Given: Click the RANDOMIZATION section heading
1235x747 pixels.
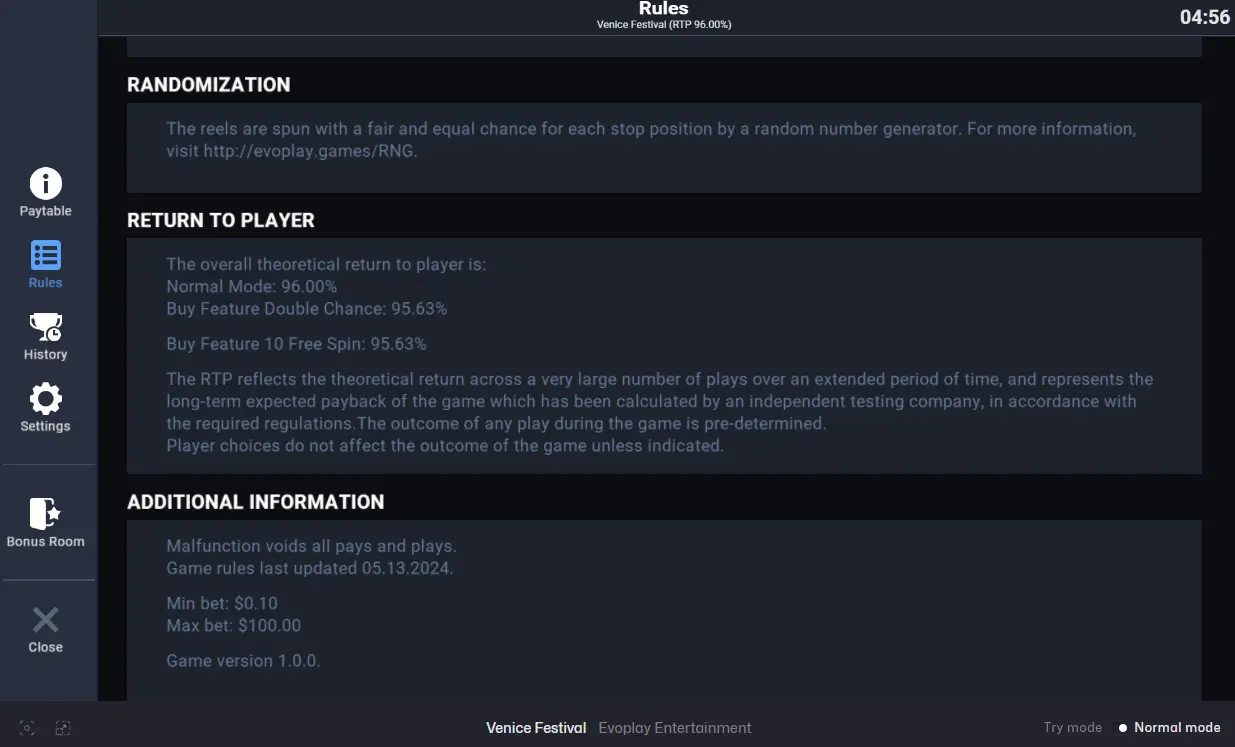Looking at the screenshot, I should coord(209,85).
